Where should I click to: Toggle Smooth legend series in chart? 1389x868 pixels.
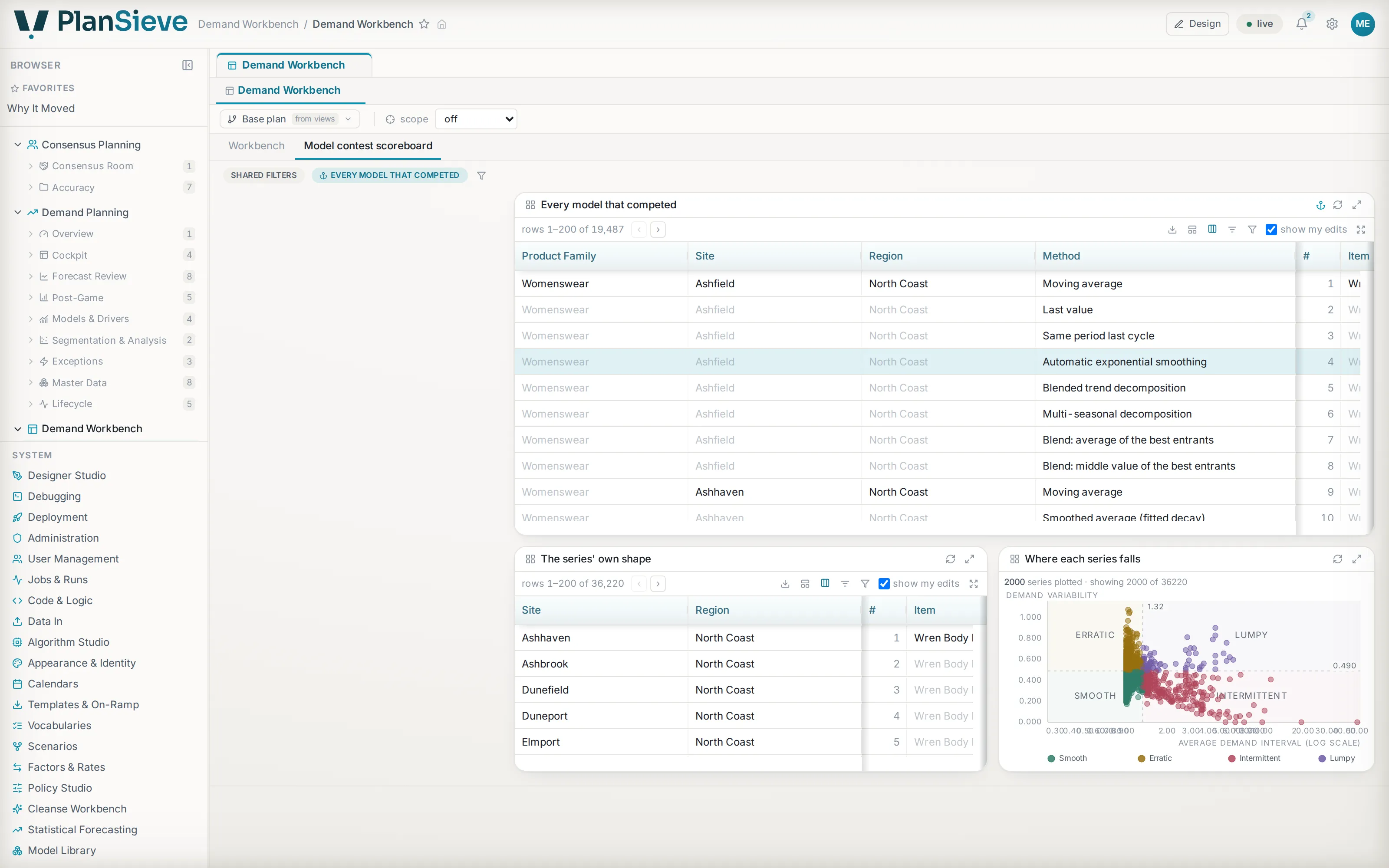point(1067,758)
